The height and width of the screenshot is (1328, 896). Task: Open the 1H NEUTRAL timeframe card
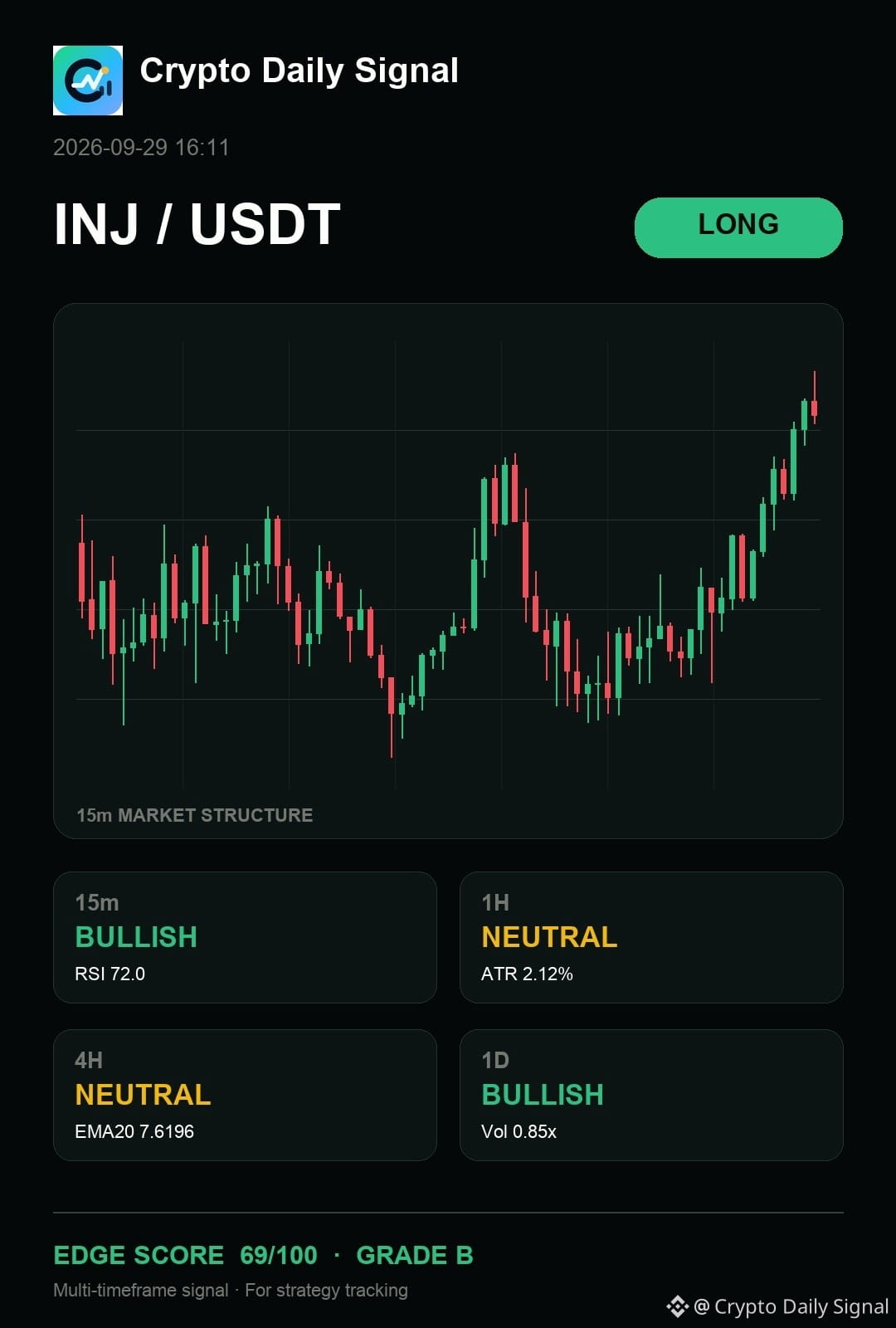[x=651, y=937]
